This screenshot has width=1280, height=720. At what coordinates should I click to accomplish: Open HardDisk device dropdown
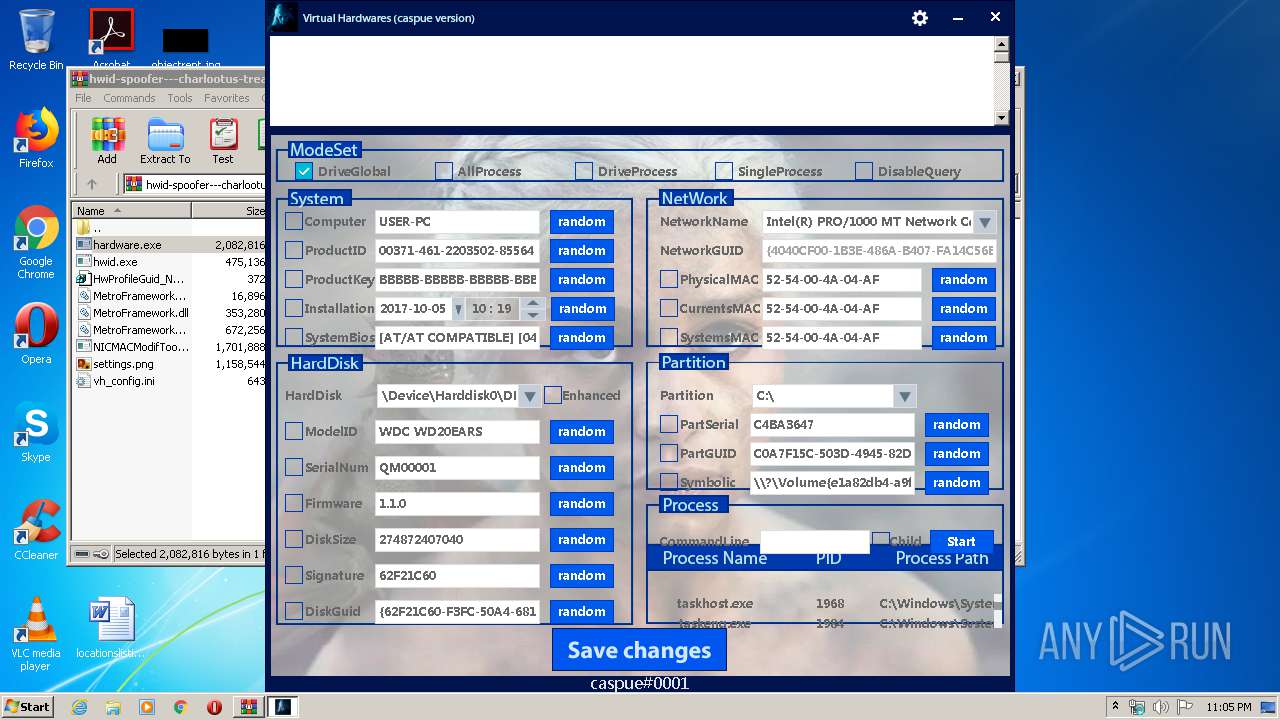(x=530, y=396)
